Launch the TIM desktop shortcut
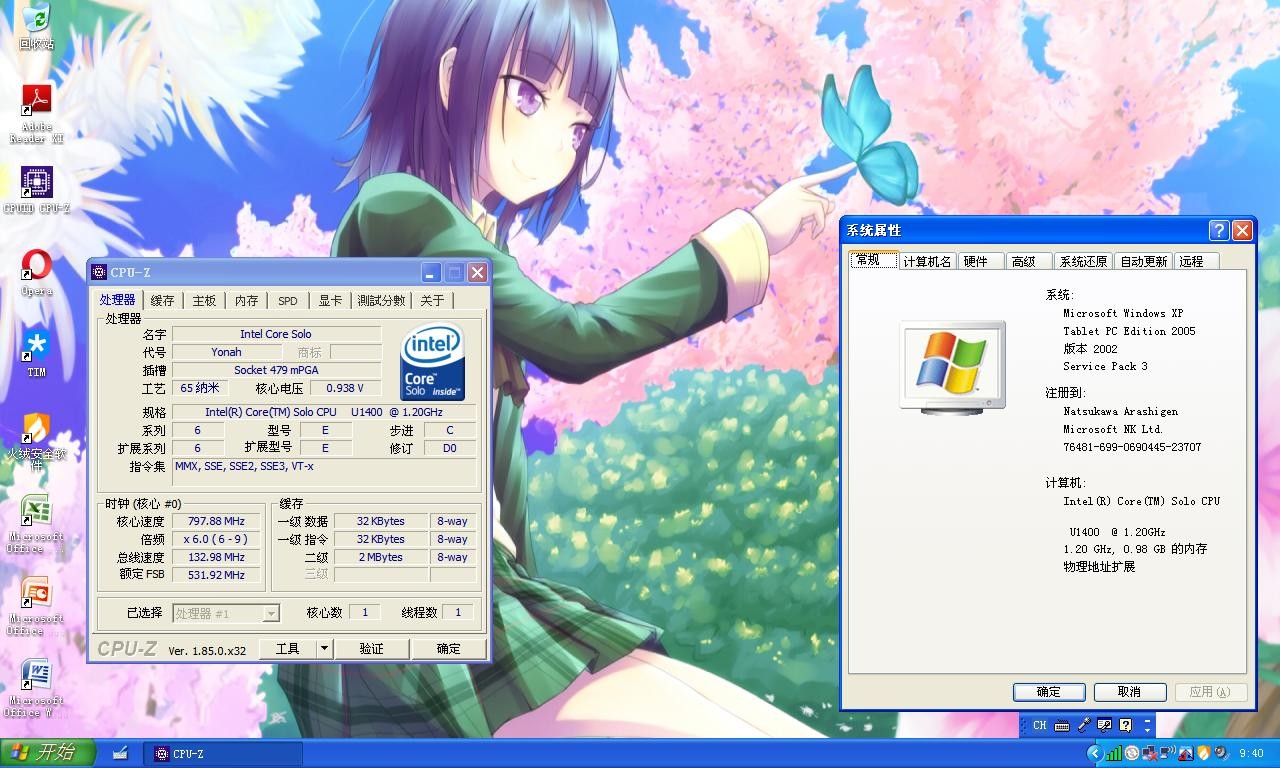1280x768 pixels. pyautogui.click(x=36, y=353)
